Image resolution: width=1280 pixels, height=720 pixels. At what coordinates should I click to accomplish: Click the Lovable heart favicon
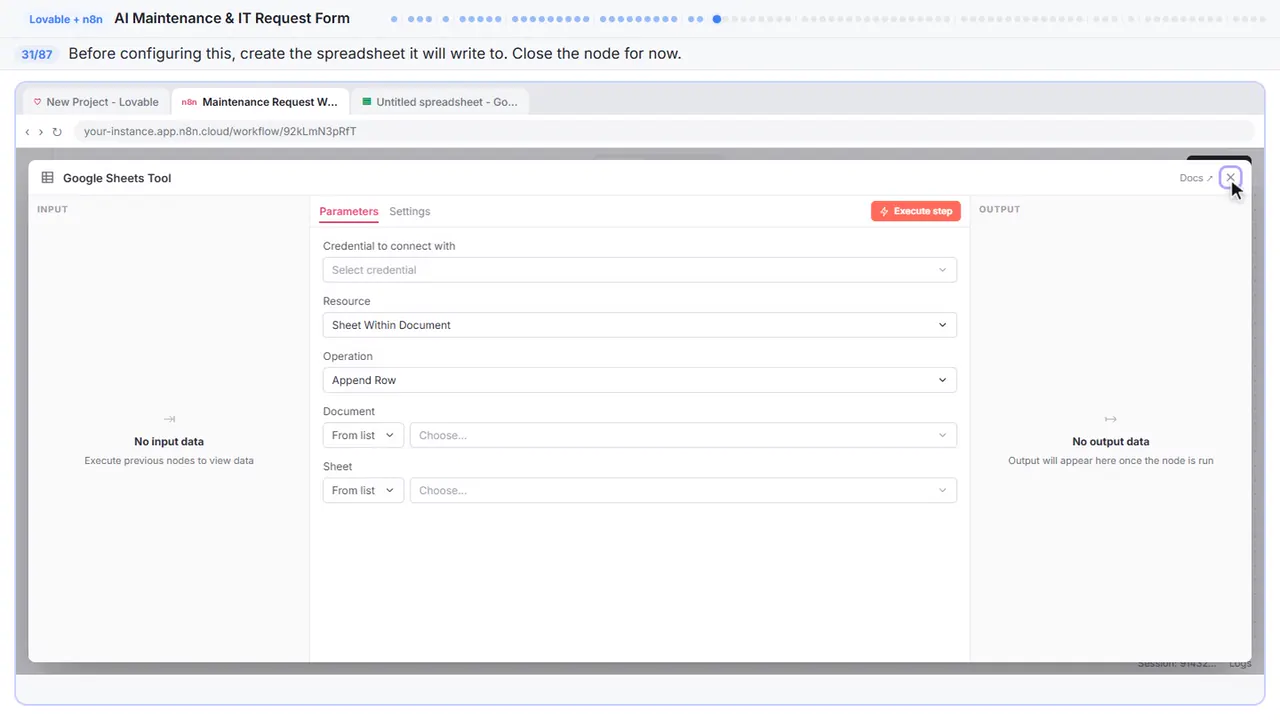[x=38, y=102]
